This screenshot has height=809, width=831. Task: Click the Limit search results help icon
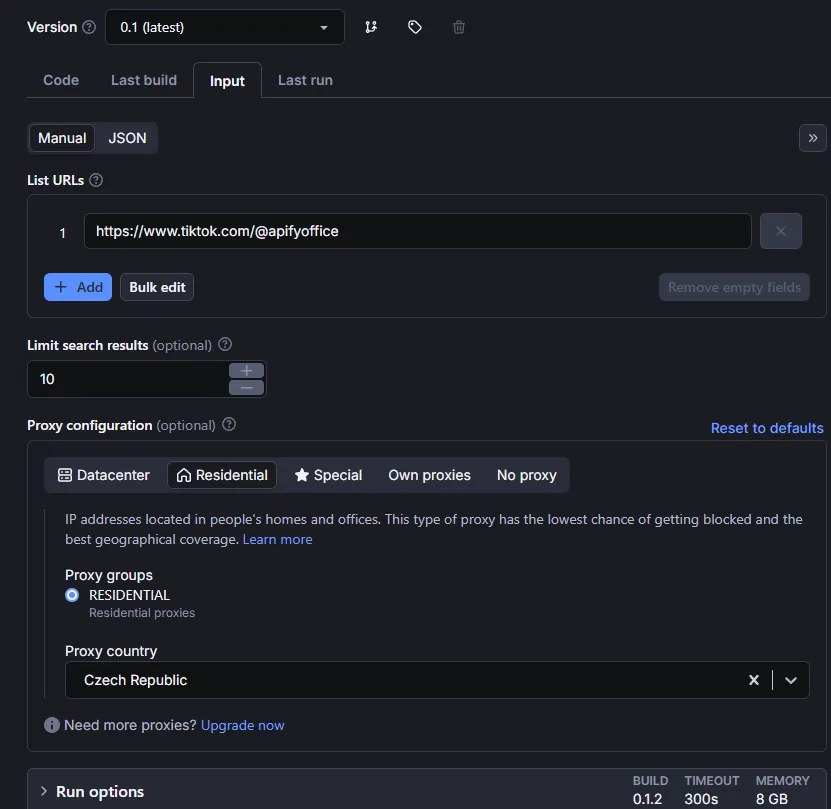click(225, 345)
